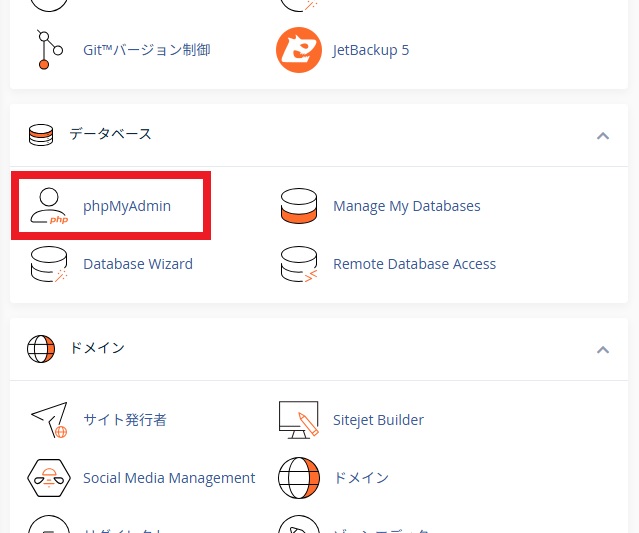The height and width of the screenshot is (533, 639).
Task: Collapse the ドメイン section chevron
Action: point(603,350)
